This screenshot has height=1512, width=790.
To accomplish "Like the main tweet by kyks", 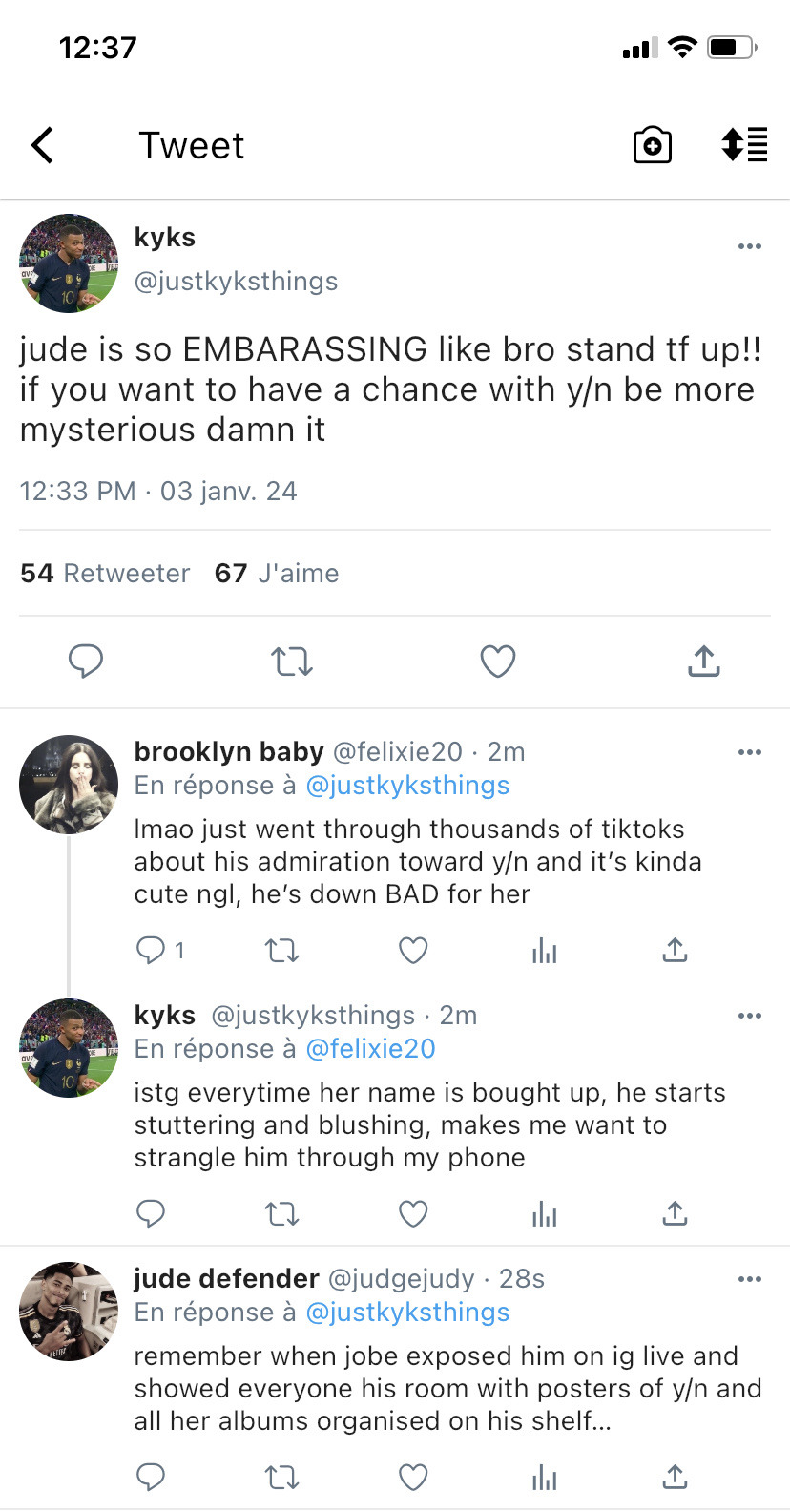I will click(x=498, y=661).
